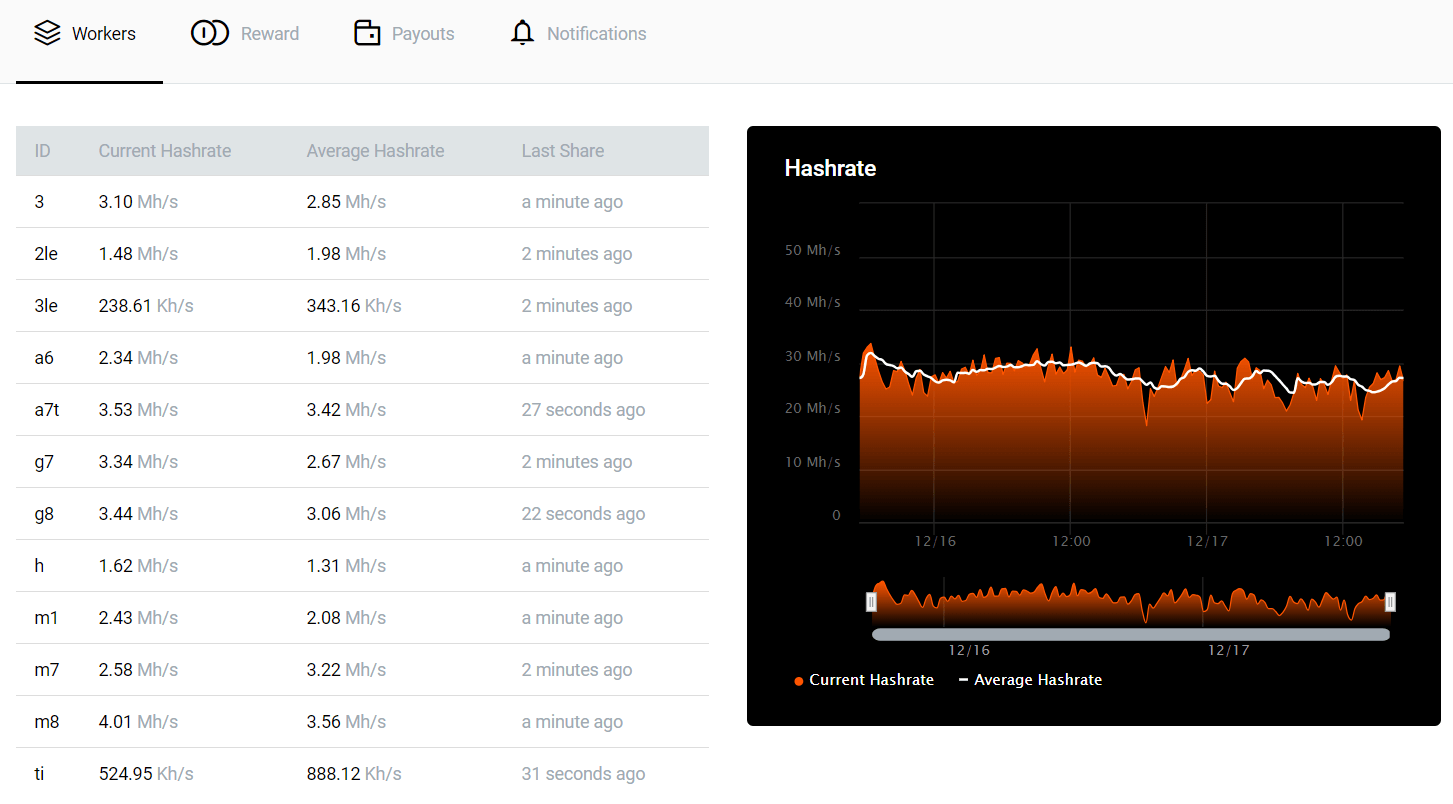The image size is (1453, 804).
Task: Open the Notifications tab label
Action: point(596,34)
